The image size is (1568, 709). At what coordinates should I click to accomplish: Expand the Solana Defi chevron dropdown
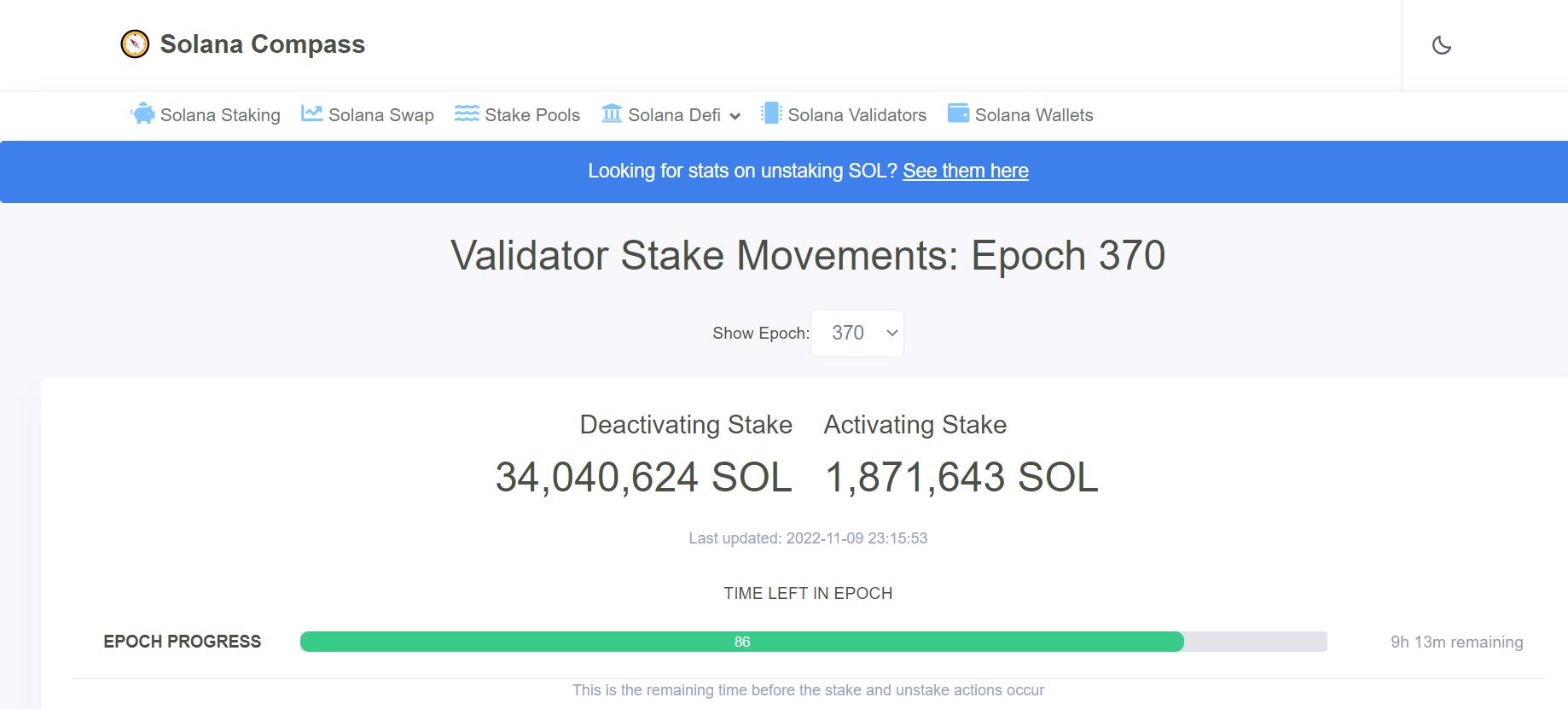(735, 116)
